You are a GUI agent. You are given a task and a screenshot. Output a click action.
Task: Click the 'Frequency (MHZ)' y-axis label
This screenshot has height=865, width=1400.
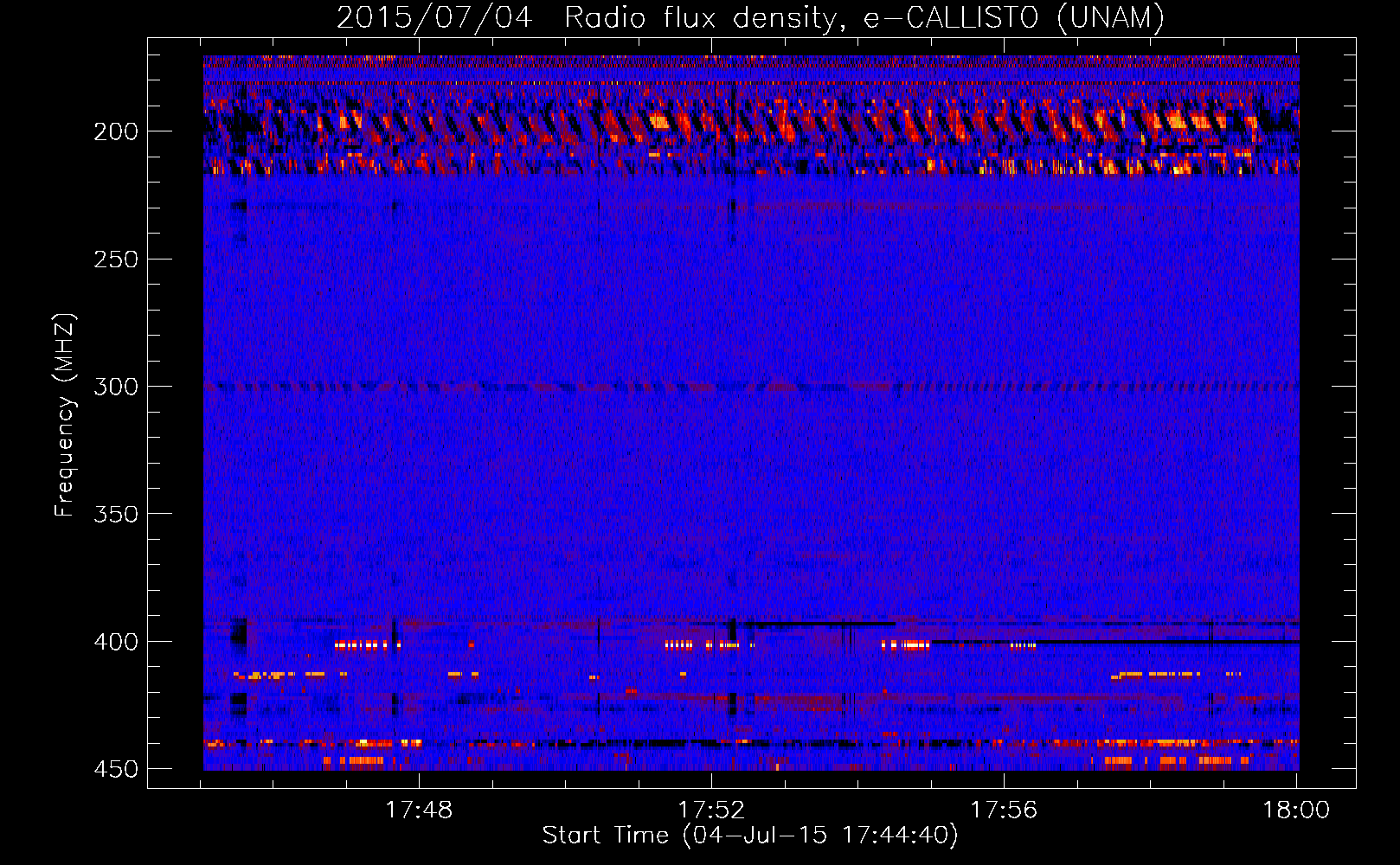coord(65,415)
